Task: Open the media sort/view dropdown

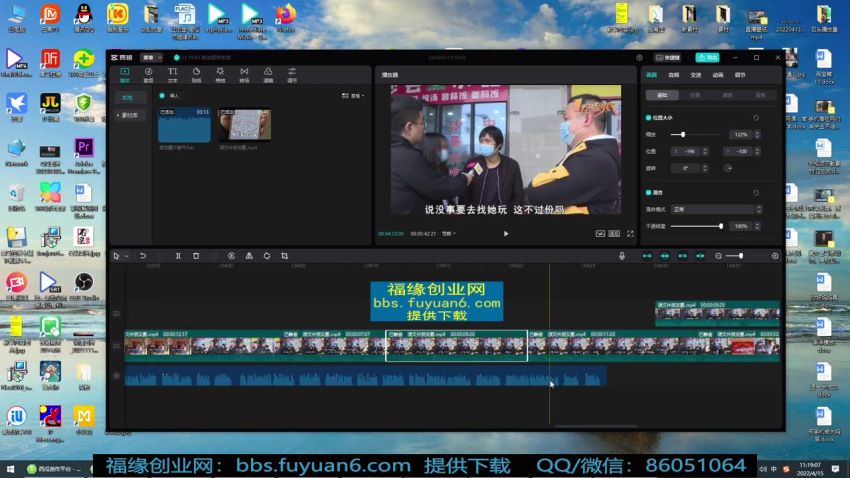Action: 353,96
